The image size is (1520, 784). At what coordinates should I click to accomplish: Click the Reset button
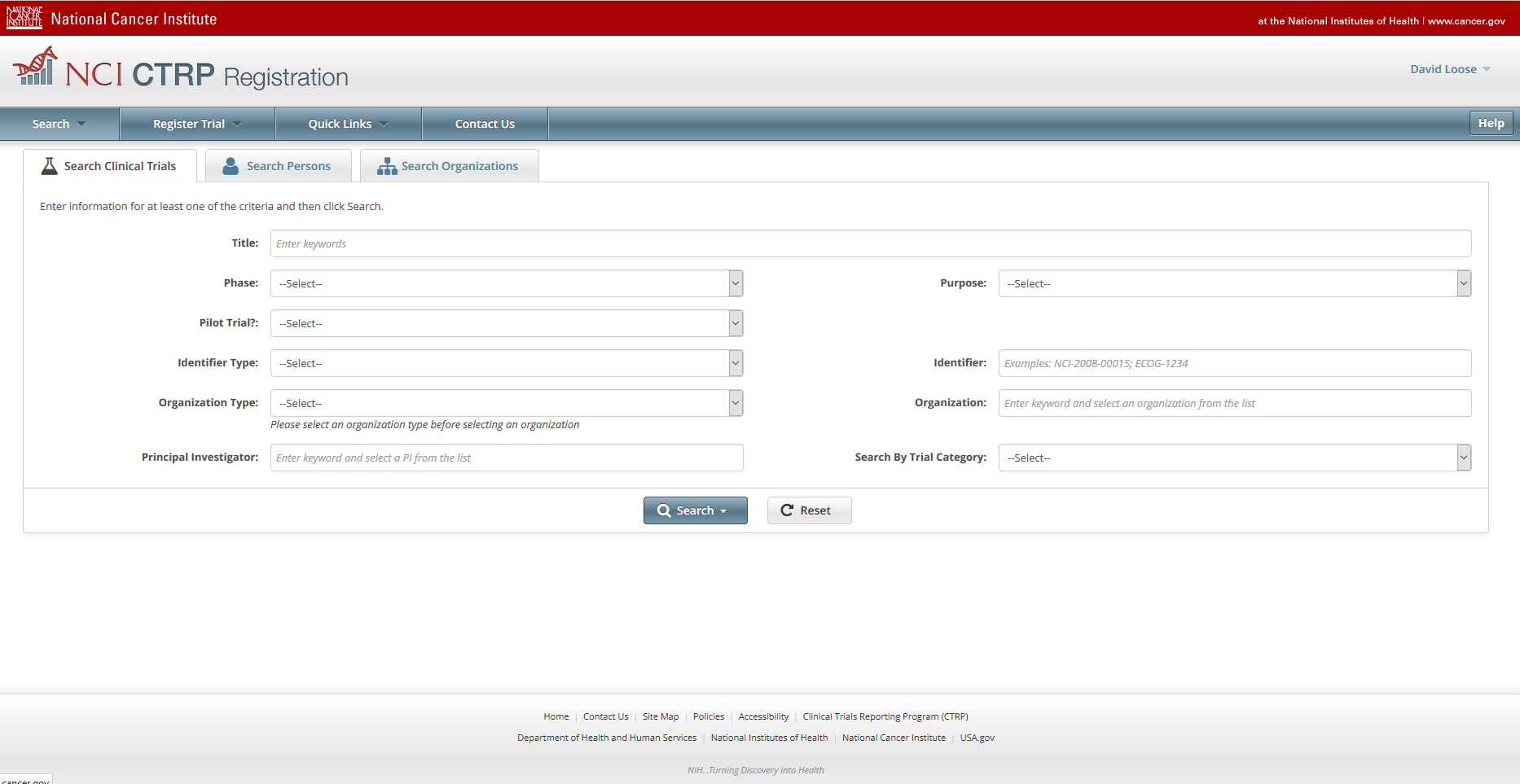pyautogui.click(x=809, y=510)
